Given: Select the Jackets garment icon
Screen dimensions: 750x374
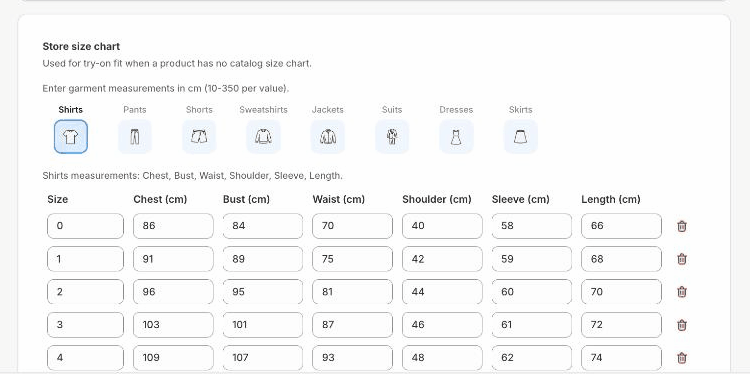Looking at the screenshot, I should pos(328,137).
